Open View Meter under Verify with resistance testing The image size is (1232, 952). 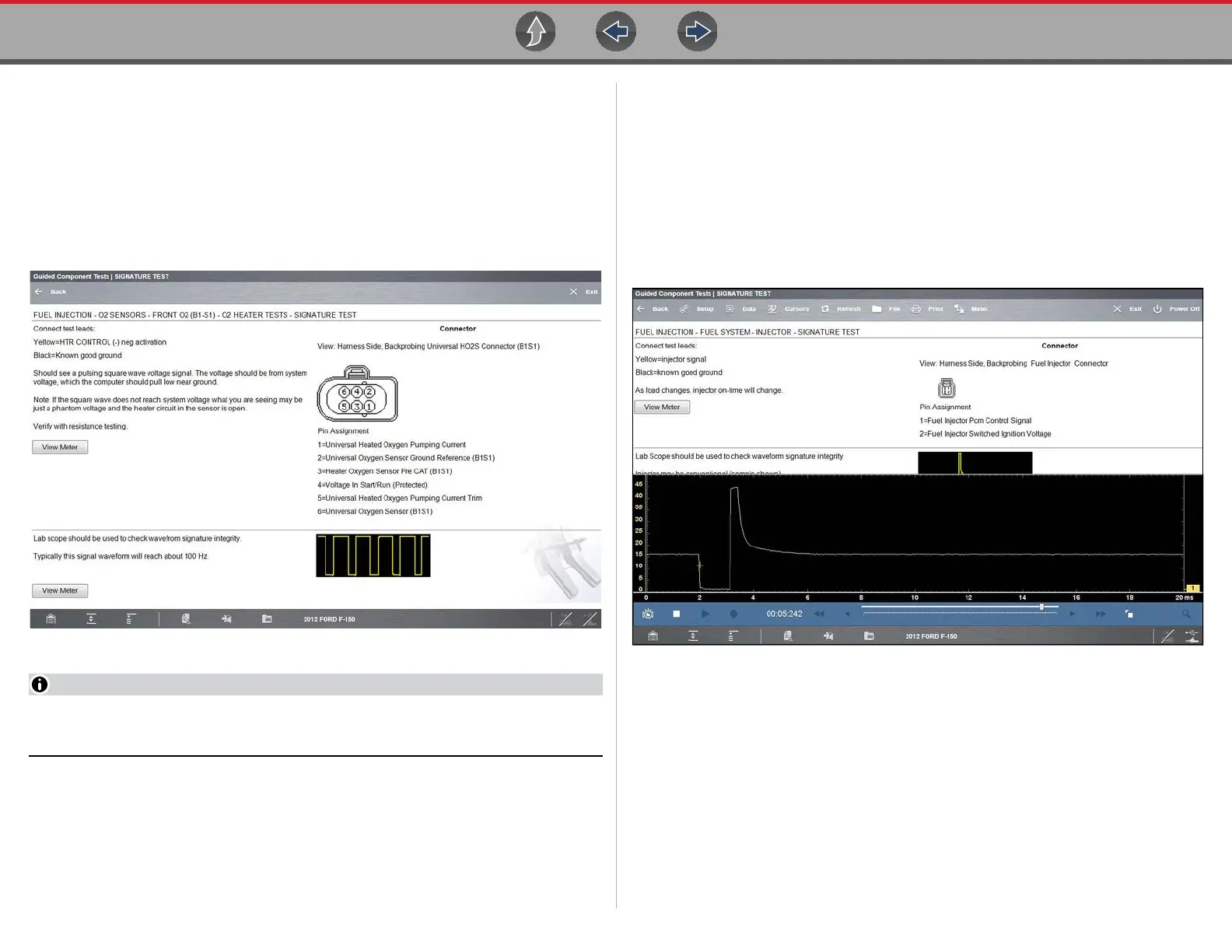click(x=60, y=447)
